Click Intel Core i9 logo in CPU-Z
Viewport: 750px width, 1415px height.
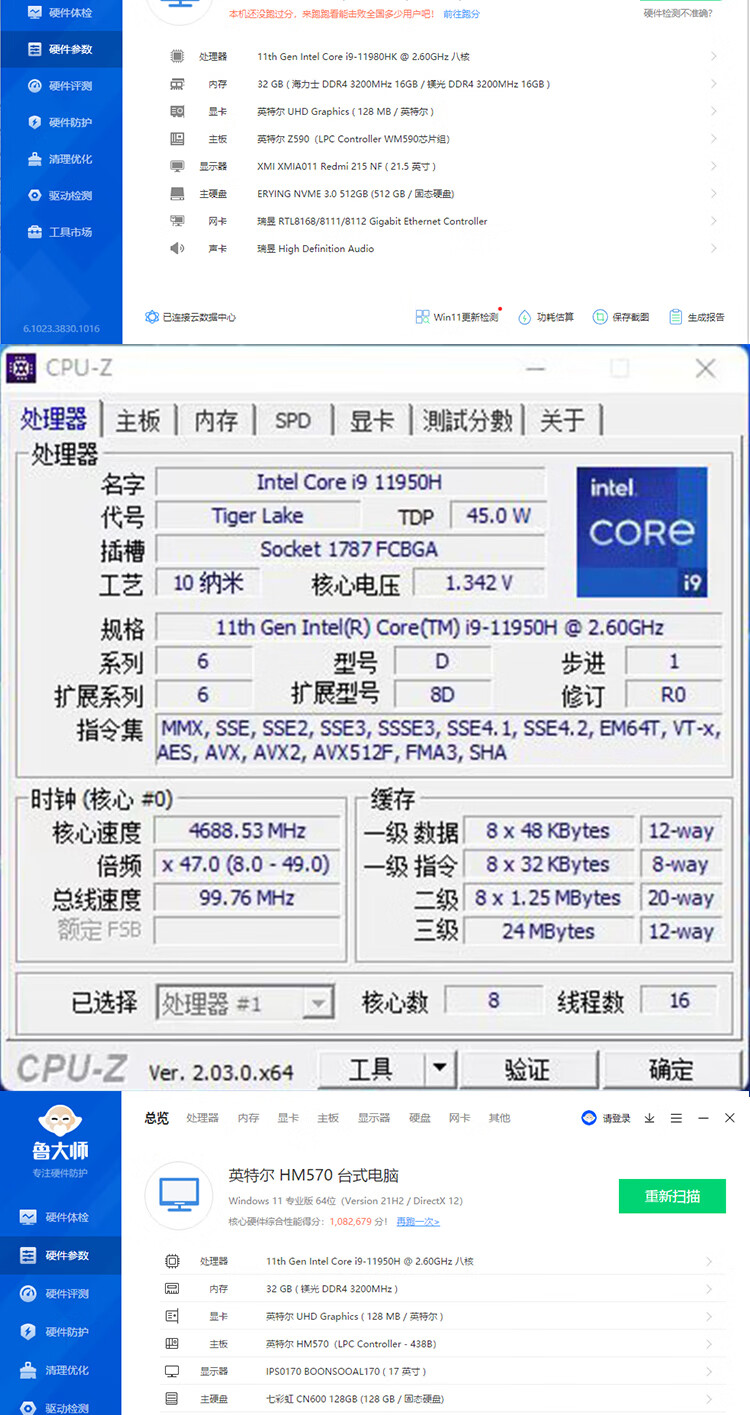point(642,532)
